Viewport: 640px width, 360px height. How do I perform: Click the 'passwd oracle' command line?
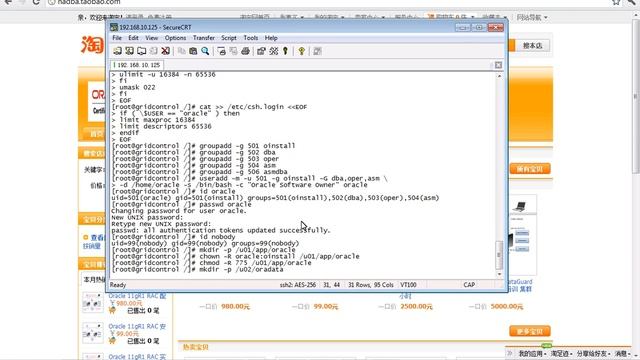point(182,204)
